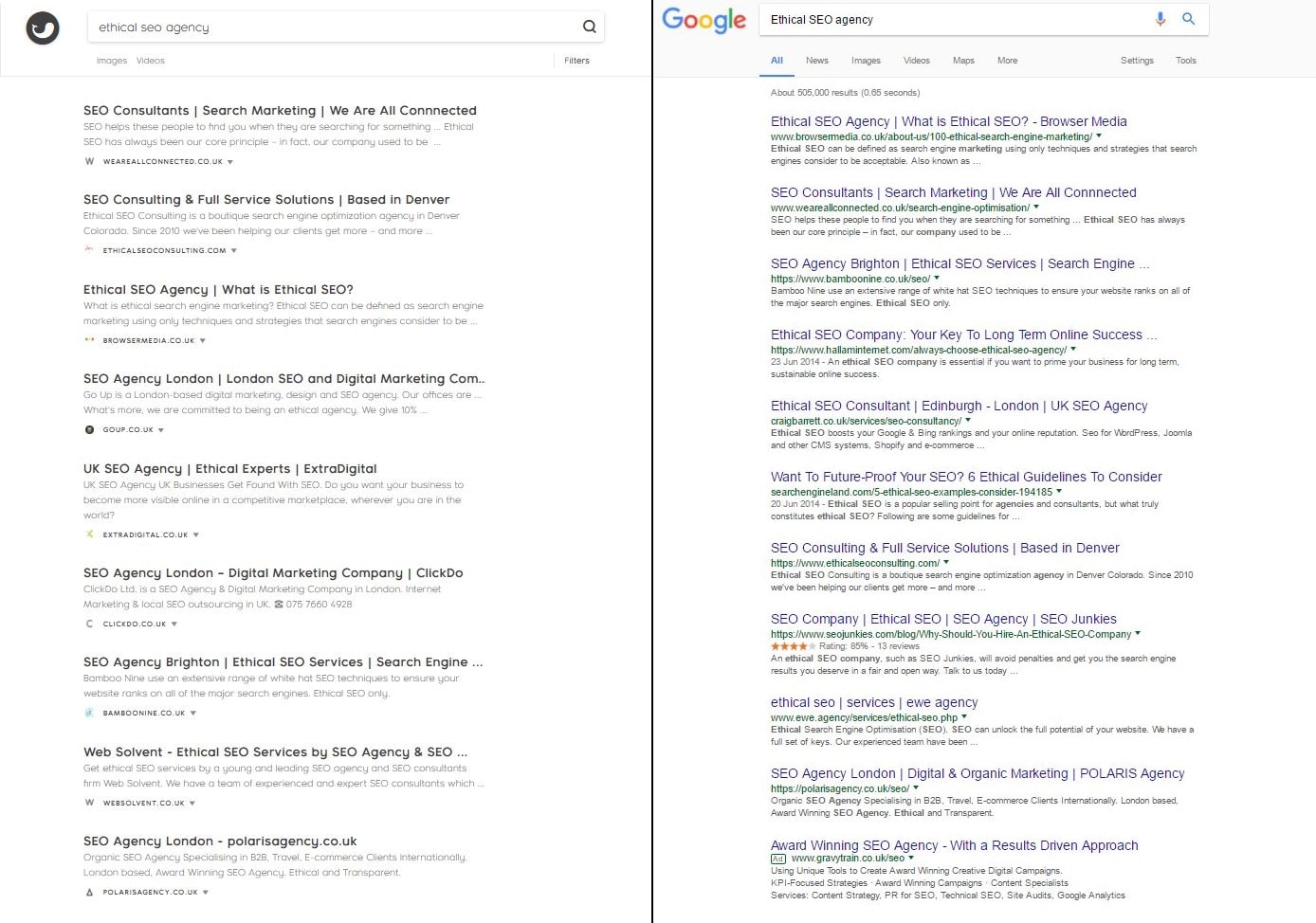This screenshot has width=1316, height=923.
Task: Click About 505,000 results text
Action: pos(845,93)
